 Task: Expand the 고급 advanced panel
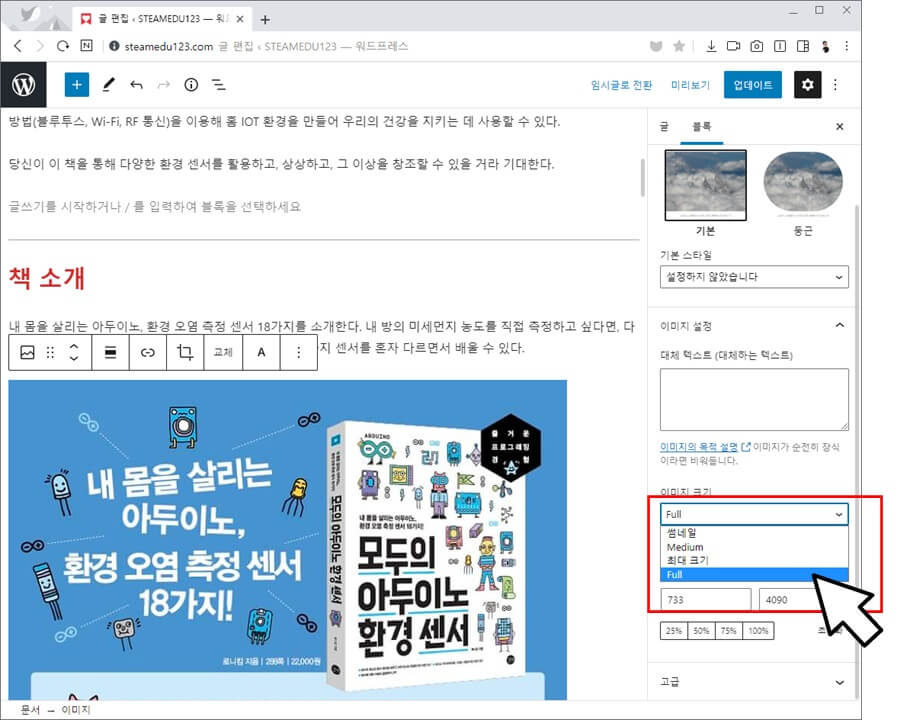753,682
